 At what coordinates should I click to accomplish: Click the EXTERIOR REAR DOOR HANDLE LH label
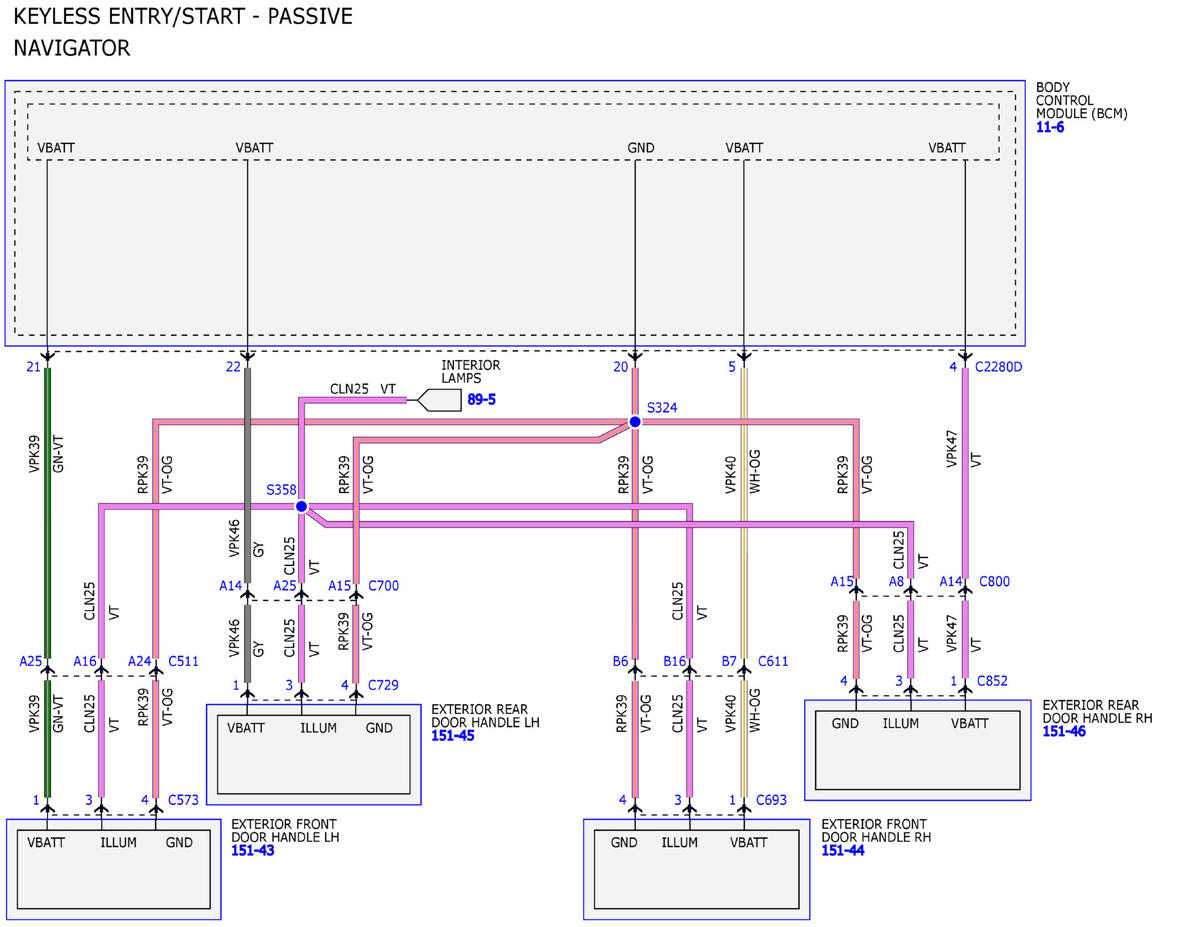point(485,715)
